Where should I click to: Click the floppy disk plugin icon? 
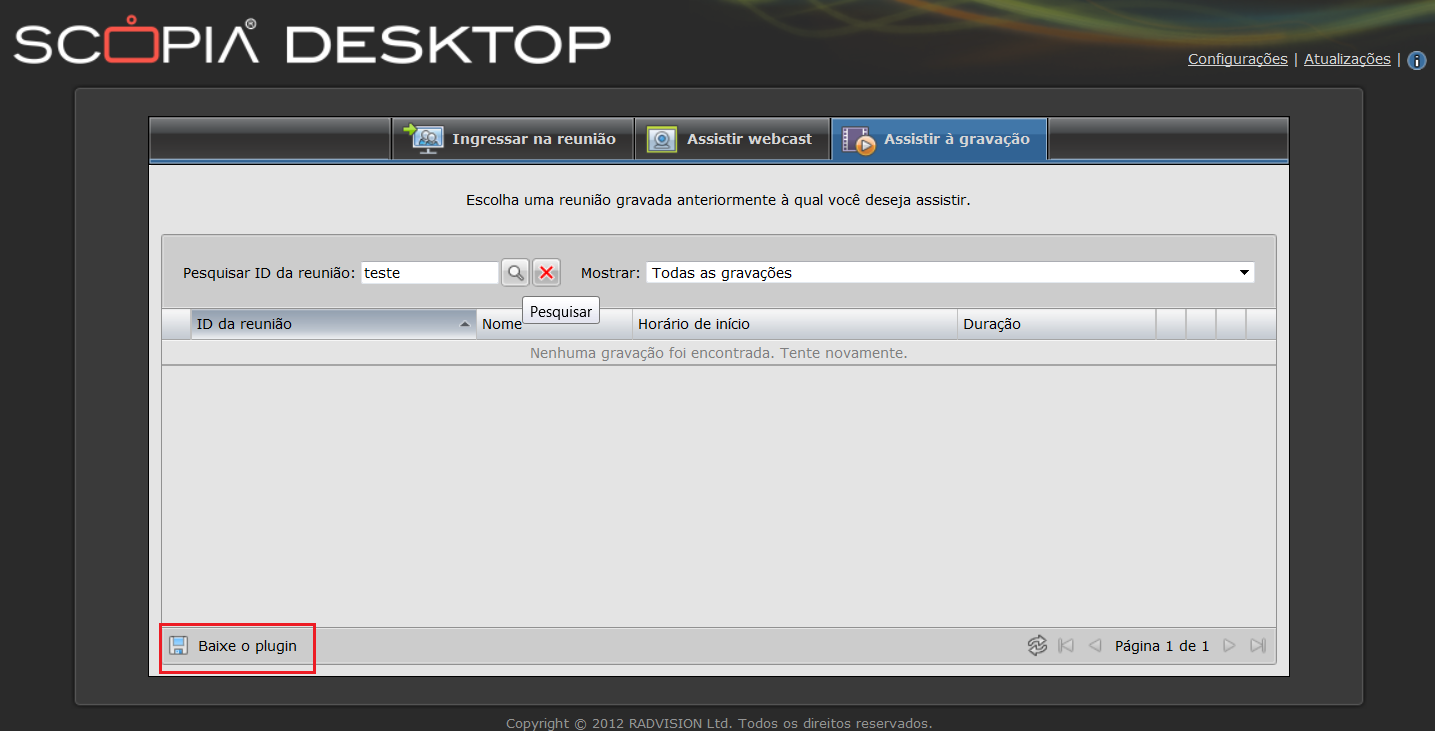tap(178, 646)
